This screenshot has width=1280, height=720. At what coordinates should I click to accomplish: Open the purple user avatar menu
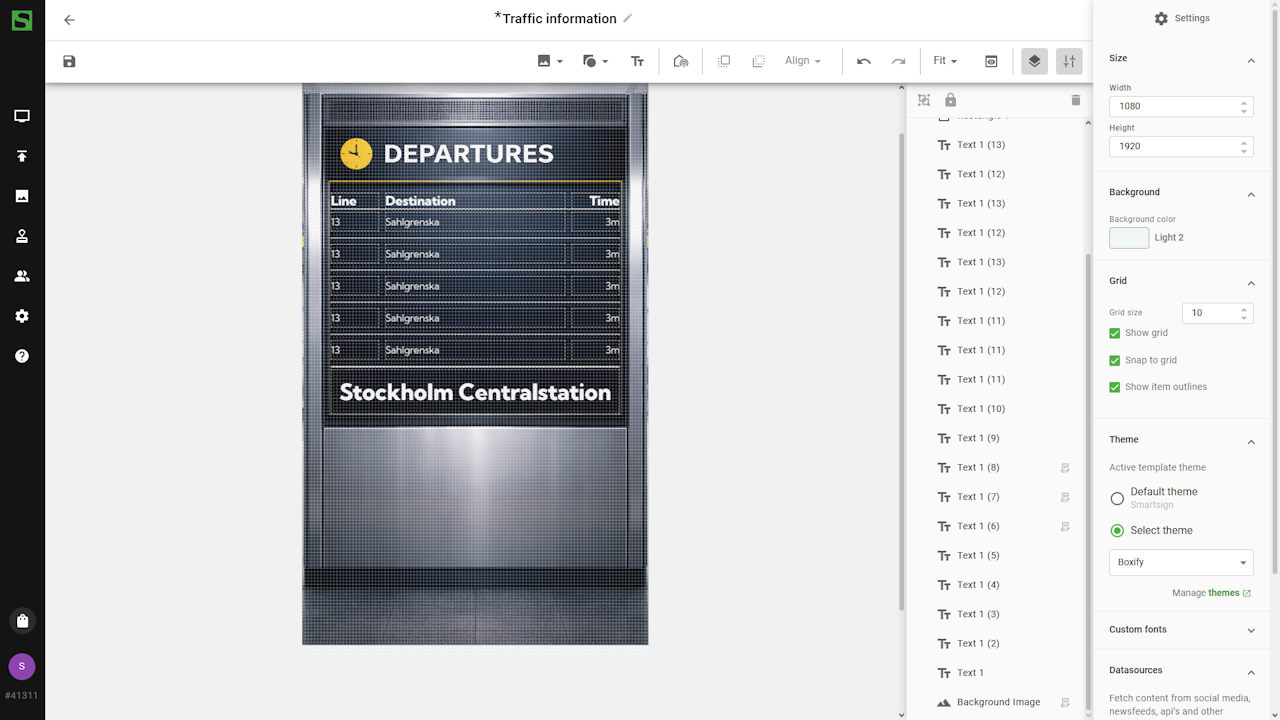(x=22, y=667)
